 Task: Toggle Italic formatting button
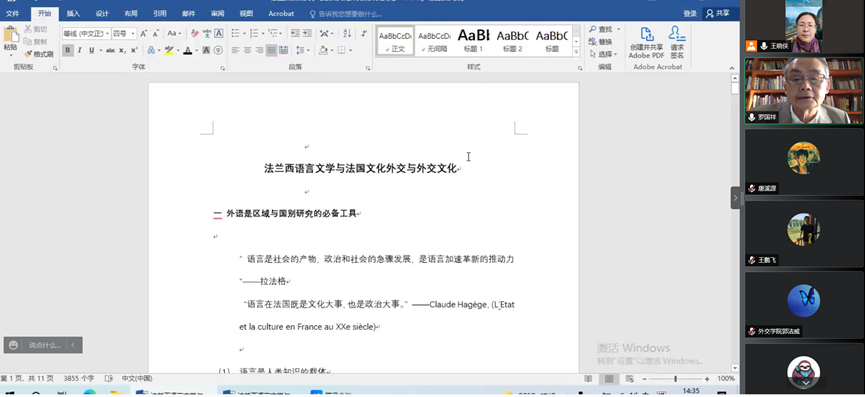79,50
